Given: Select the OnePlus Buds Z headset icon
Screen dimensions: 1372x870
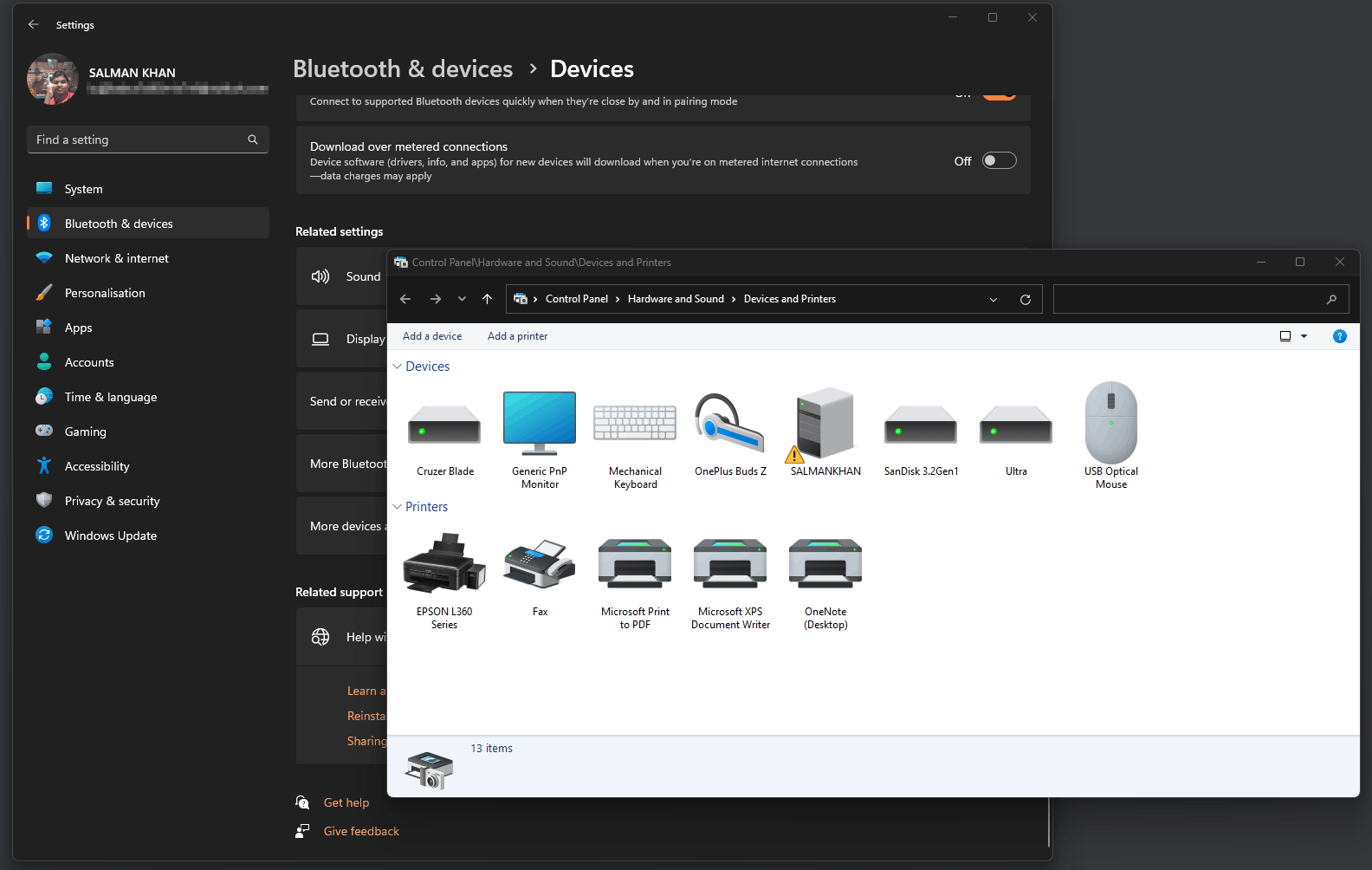Looking at the screenshot, I should (x=729, y=425).
